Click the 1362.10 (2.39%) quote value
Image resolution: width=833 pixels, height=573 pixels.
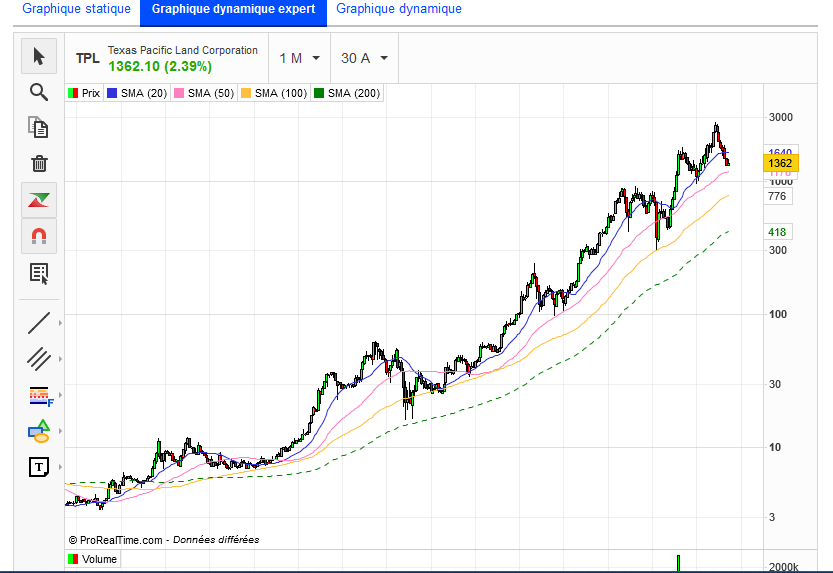[x=160, y=66]
